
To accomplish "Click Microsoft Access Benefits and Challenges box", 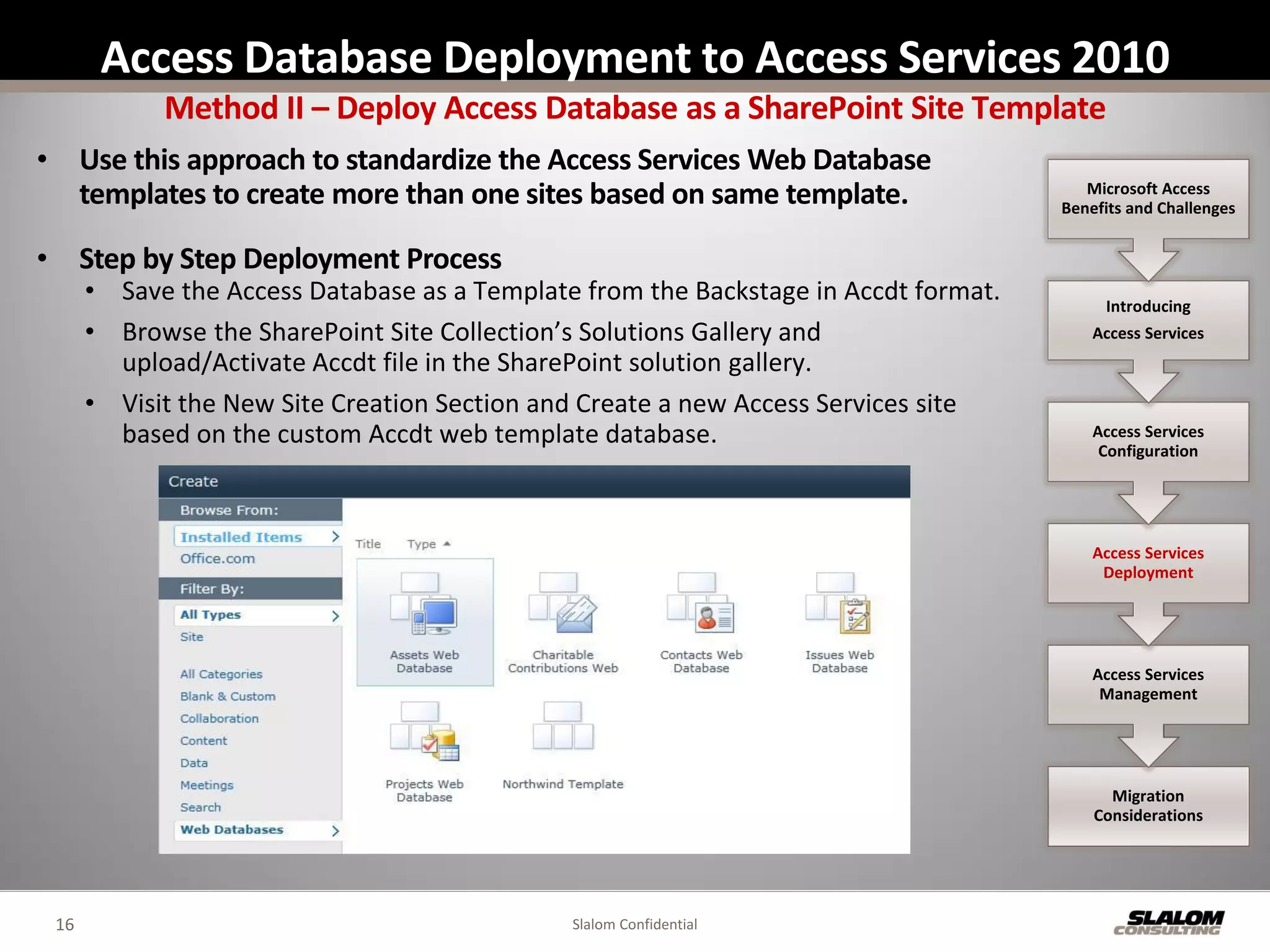I will [1148, 199].
